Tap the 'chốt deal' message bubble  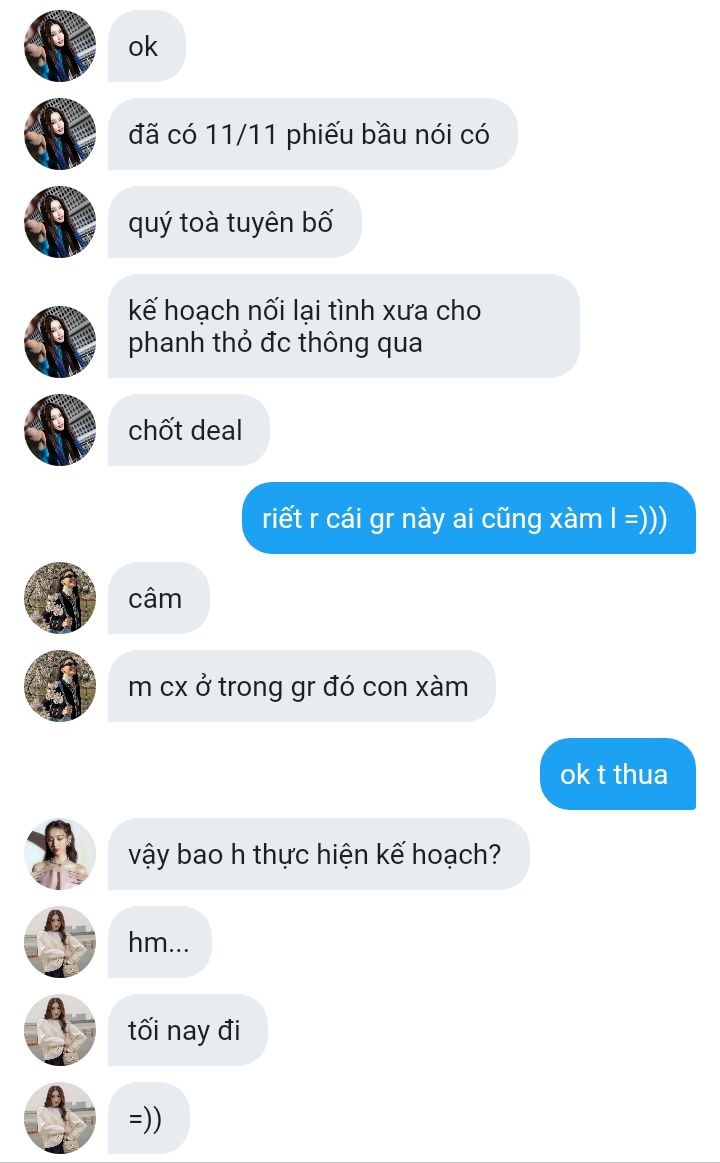coord(189,430)
